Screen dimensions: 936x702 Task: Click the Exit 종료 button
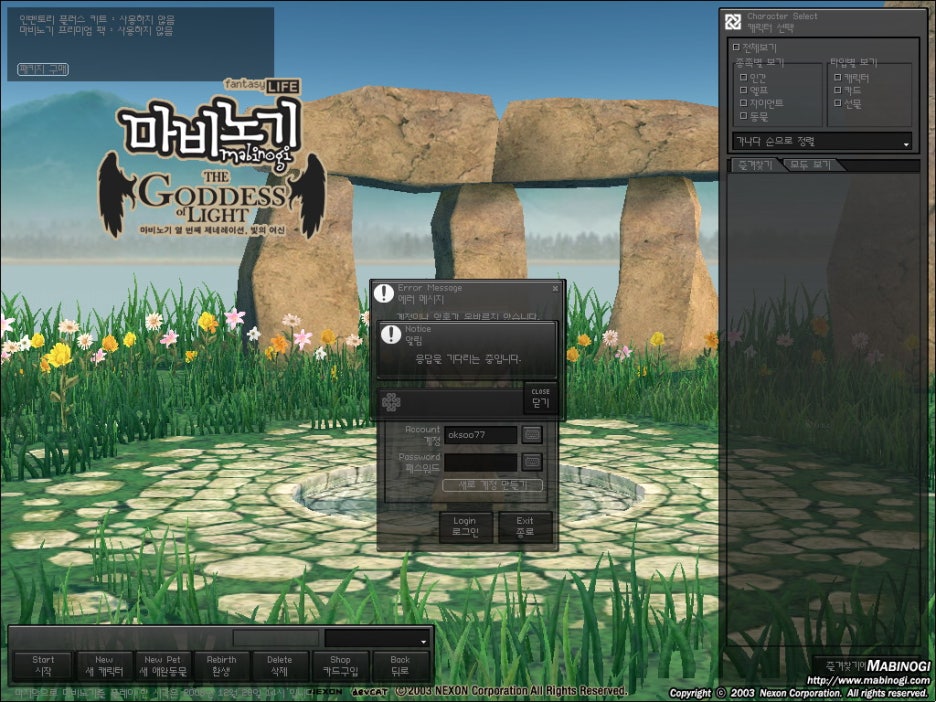click(525, 526)
